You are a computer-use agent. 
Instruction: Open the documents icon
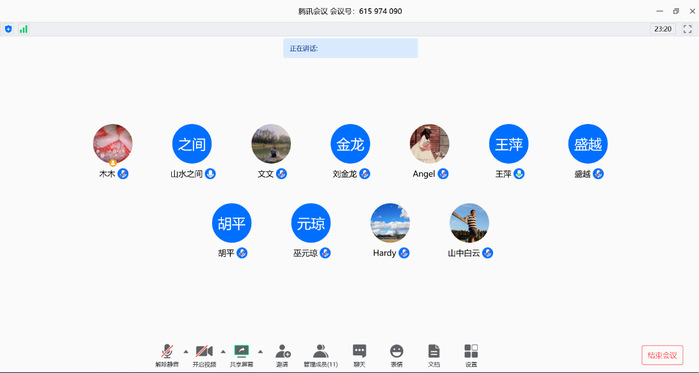(433, 355)
